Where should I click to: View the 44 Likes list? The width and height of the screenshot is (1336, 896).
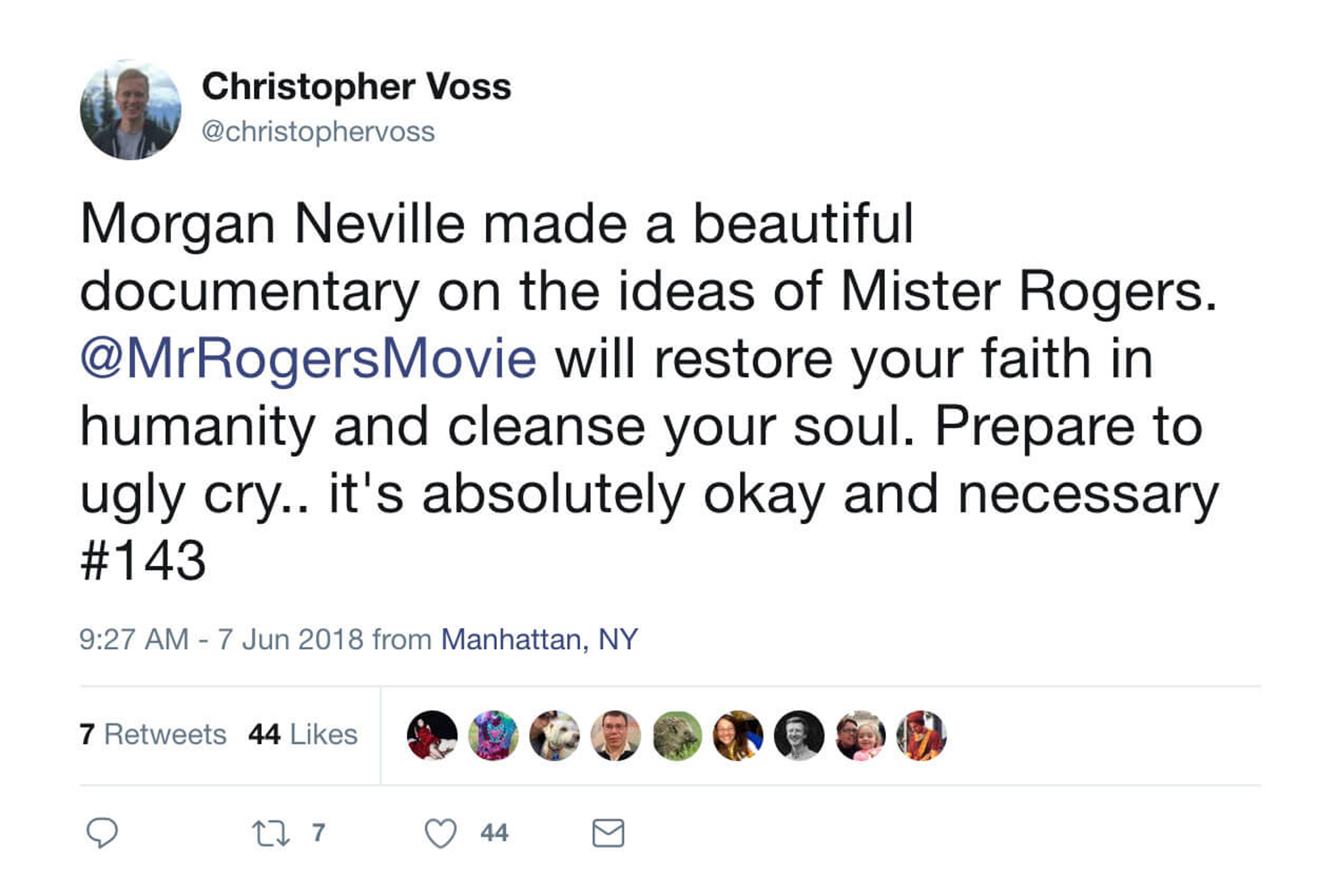click(x=303, y=734)
